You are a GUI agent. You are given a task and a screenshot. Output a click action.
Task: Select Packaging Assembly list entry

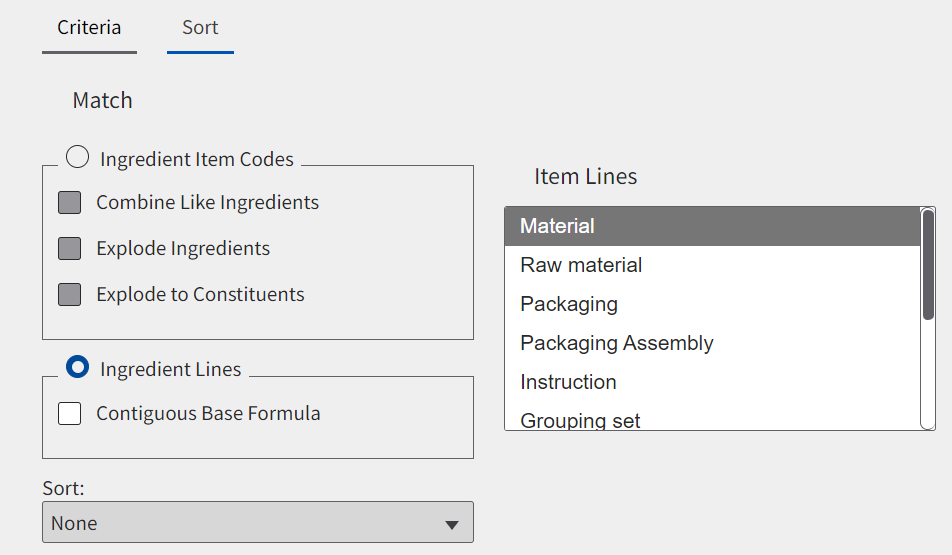pyautogui.click(x=711, y=343)
